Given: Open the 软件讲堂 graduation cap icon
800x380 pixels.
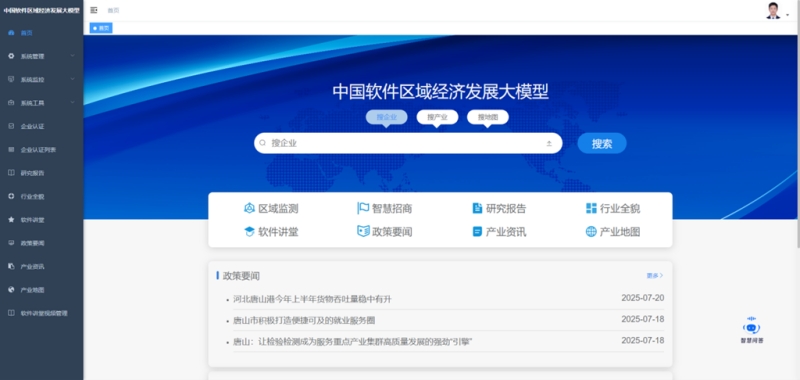Looking at the screenshot, I should tap(249, 232).
